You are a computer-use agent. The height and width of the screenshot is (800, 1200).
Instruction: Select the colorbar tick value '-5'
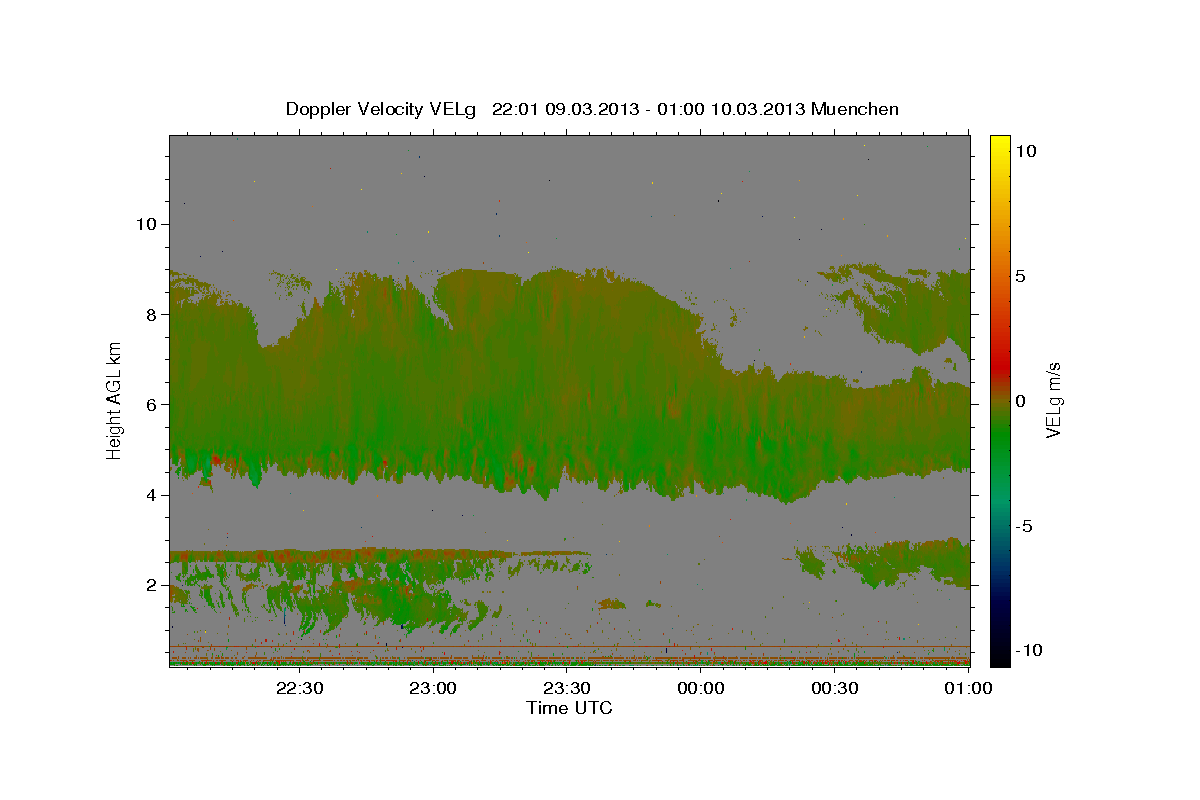[1024, 526]
